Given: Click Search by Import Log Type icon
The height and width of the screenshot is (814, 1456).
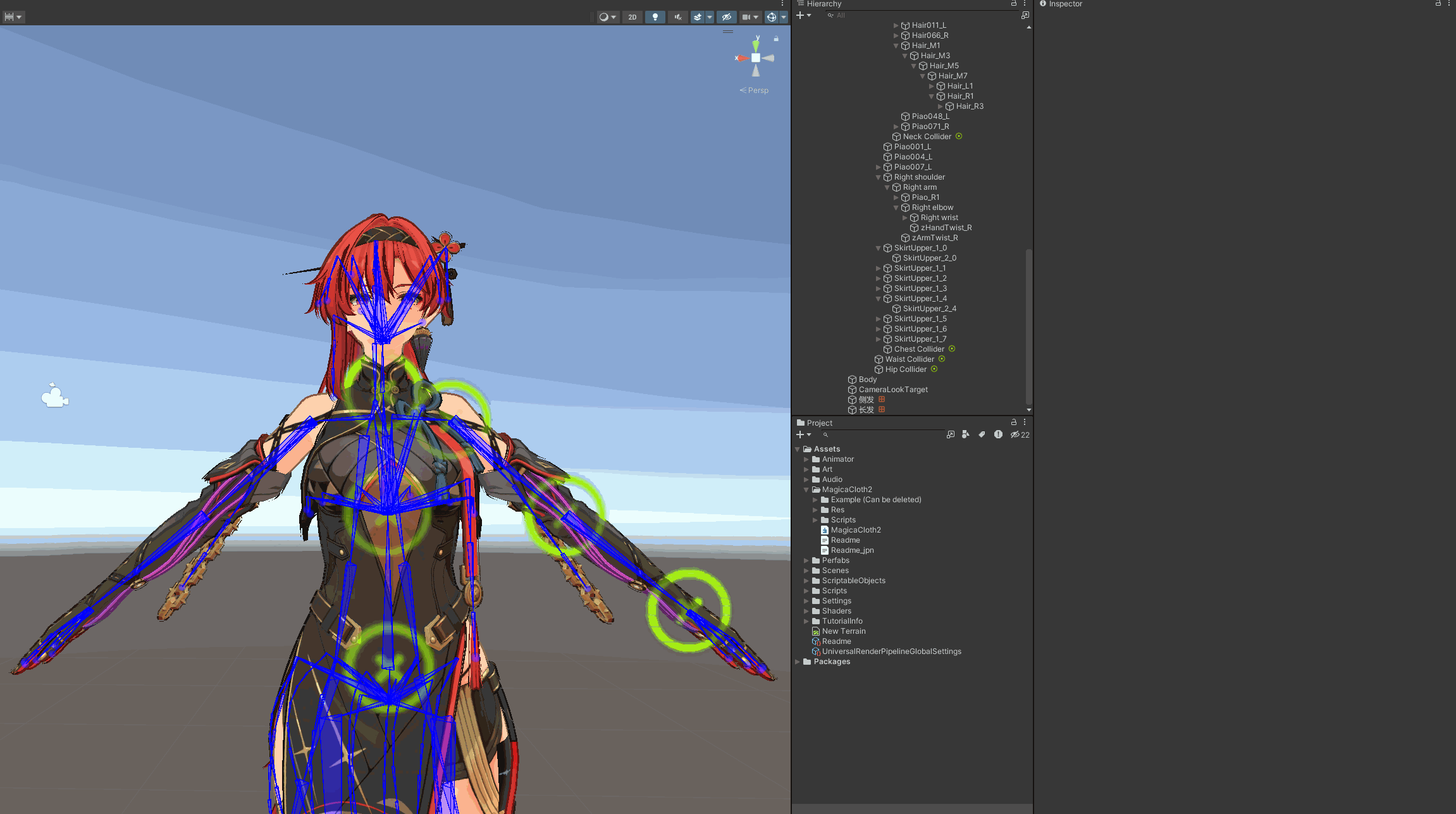Looking at the screenshot, I should (998, 435).
